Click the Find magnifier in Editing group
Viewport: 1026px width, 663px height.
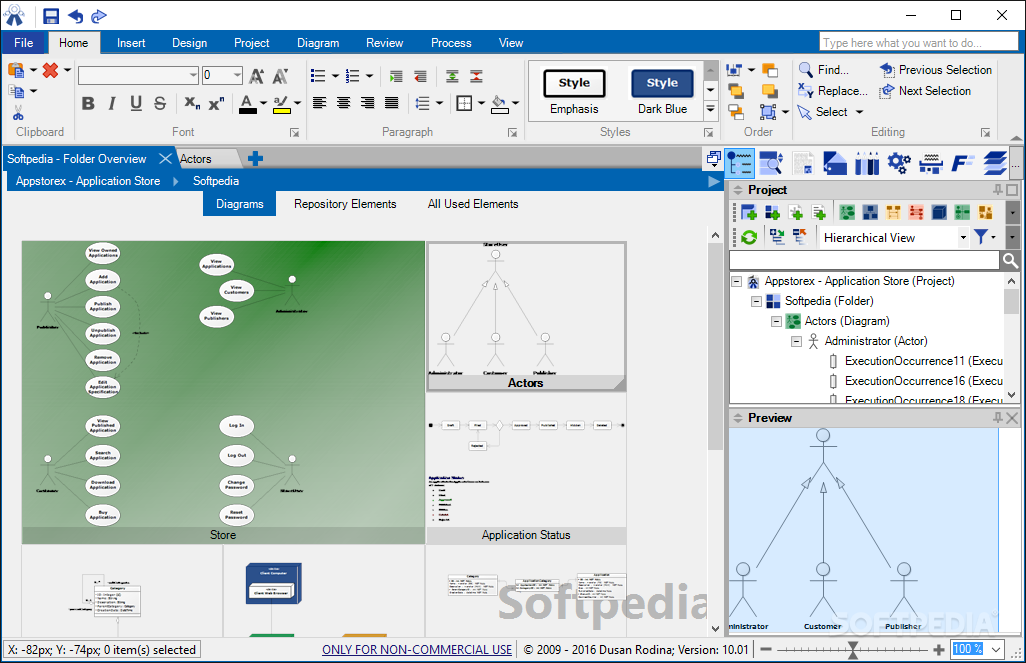[806, 69]
